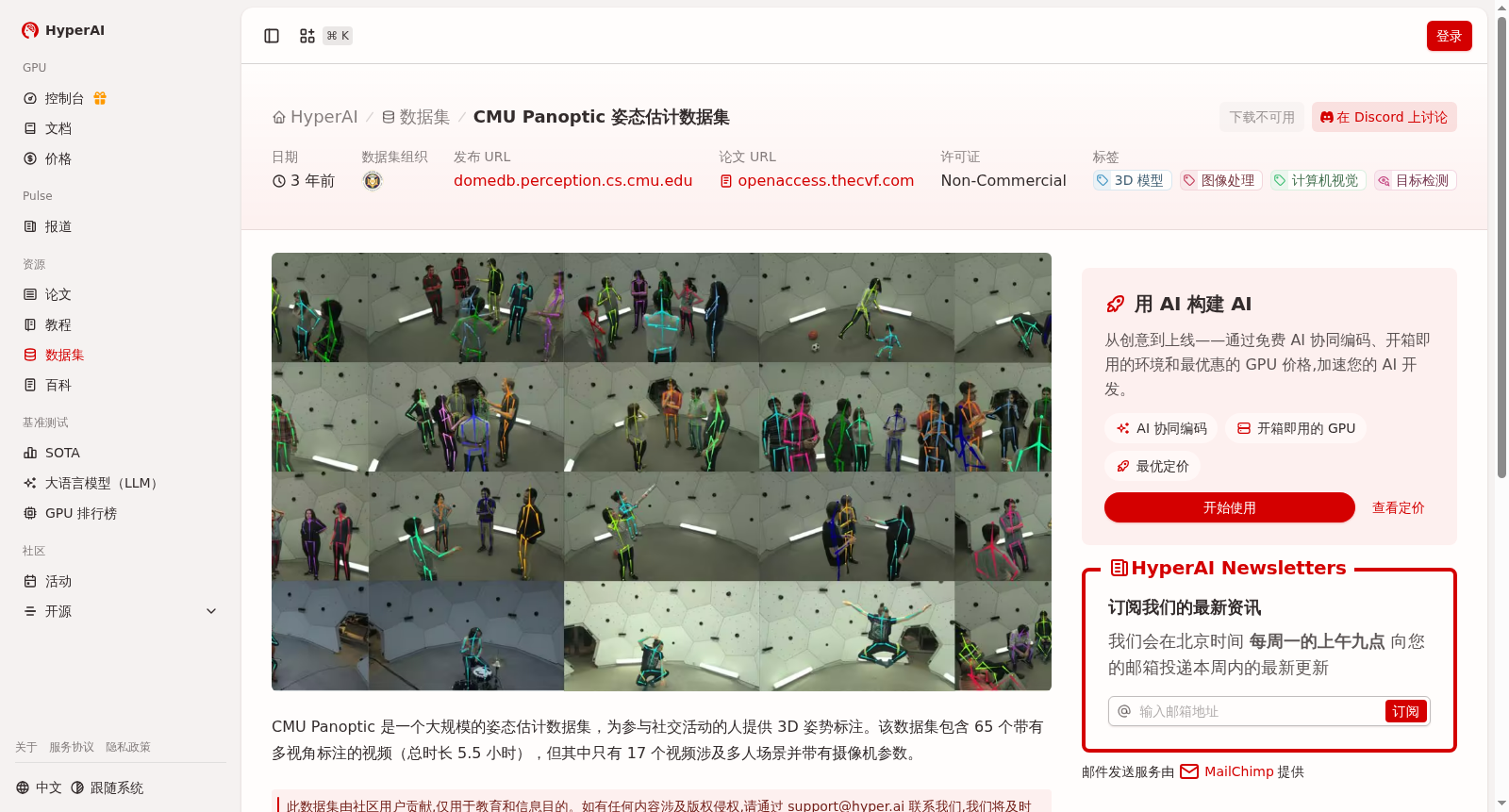Viewport: 1509px width, 812px height.
Task: Toggle the sidebar panel icon
Action: [x=272, y=36]
